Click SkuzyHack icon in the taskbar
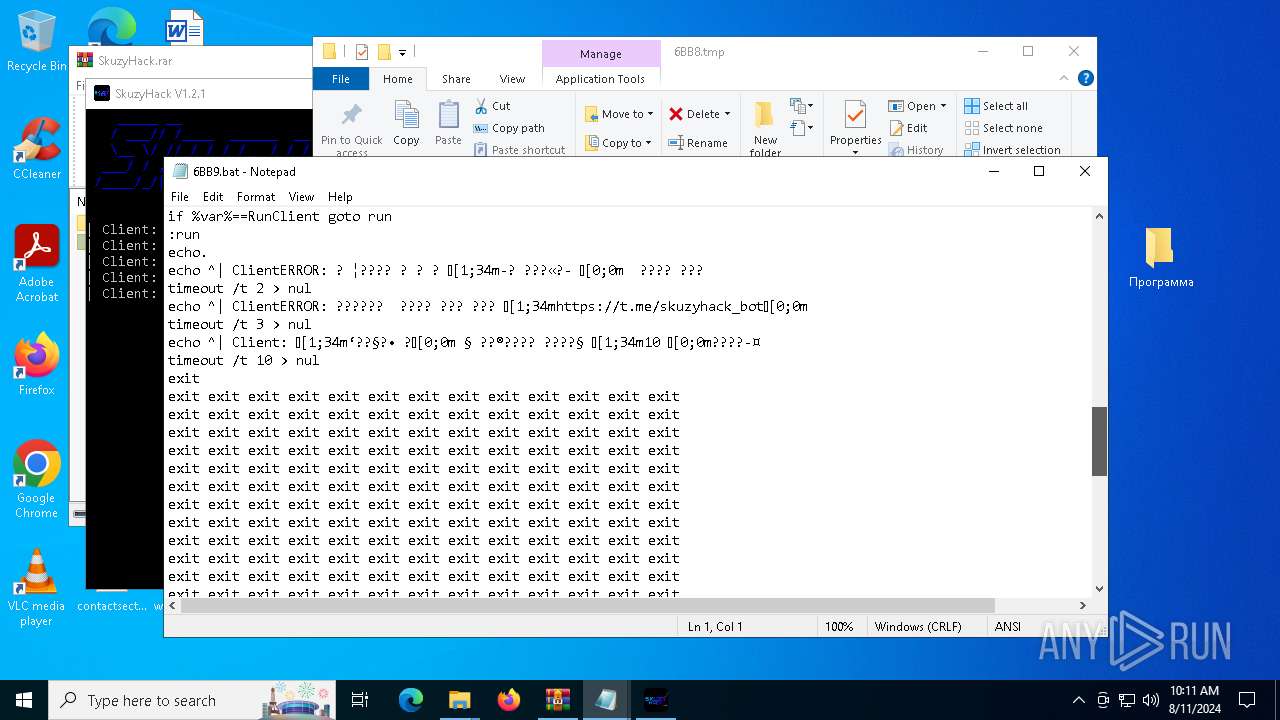This screenshot has width=1280, height=720. coord(655,700)
